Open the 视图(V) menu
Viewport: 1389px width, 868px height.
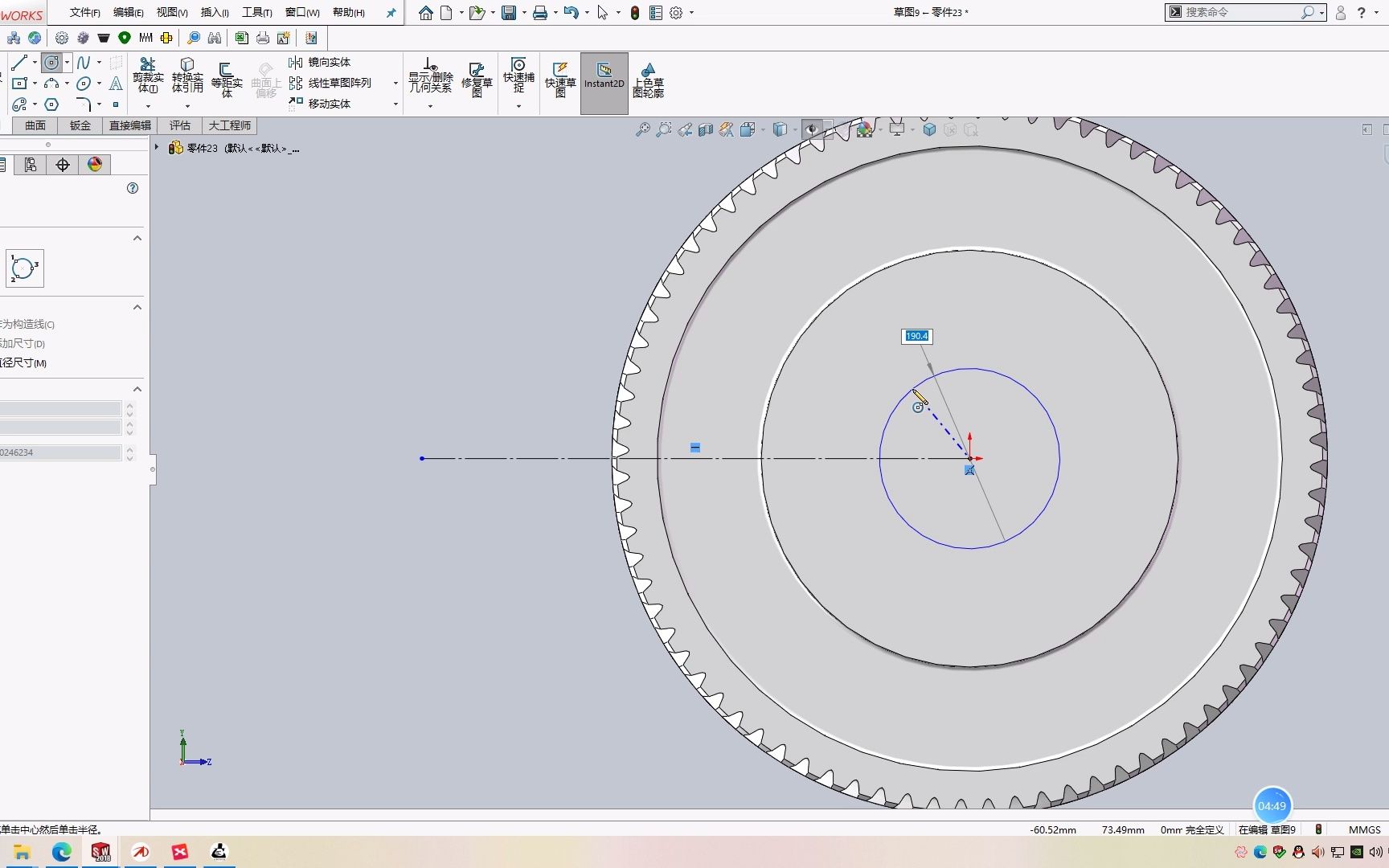tap(172, 13)
